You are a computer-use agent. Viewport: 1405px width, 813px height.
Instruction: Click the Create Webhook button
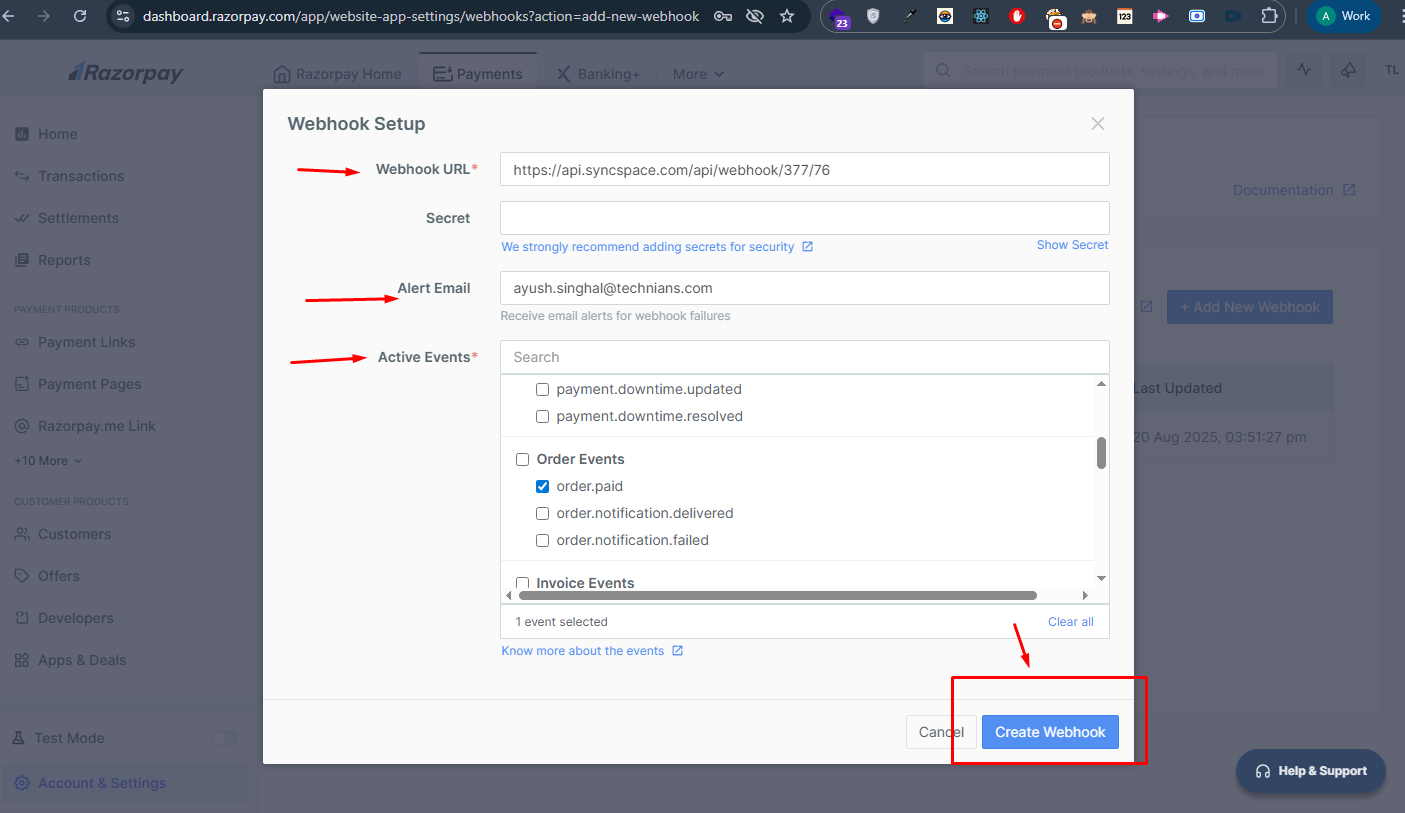click(x=1049, y=732)
